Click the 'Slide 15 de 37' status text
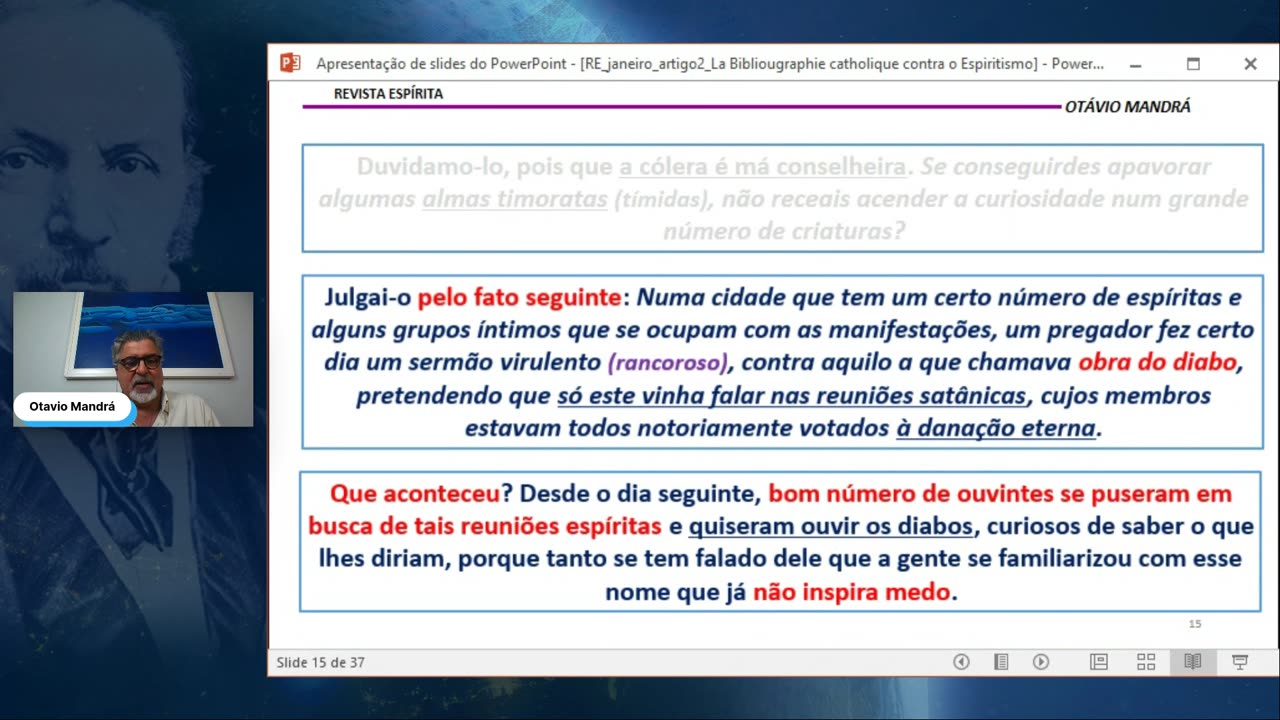Screen dimensions: 1280x720 [321, 662]
